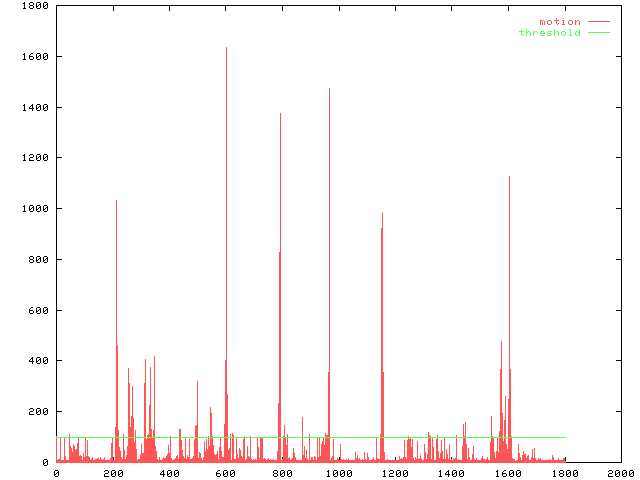Click the y-axis label 1000

pyautogui.click(x=35, y=209)
